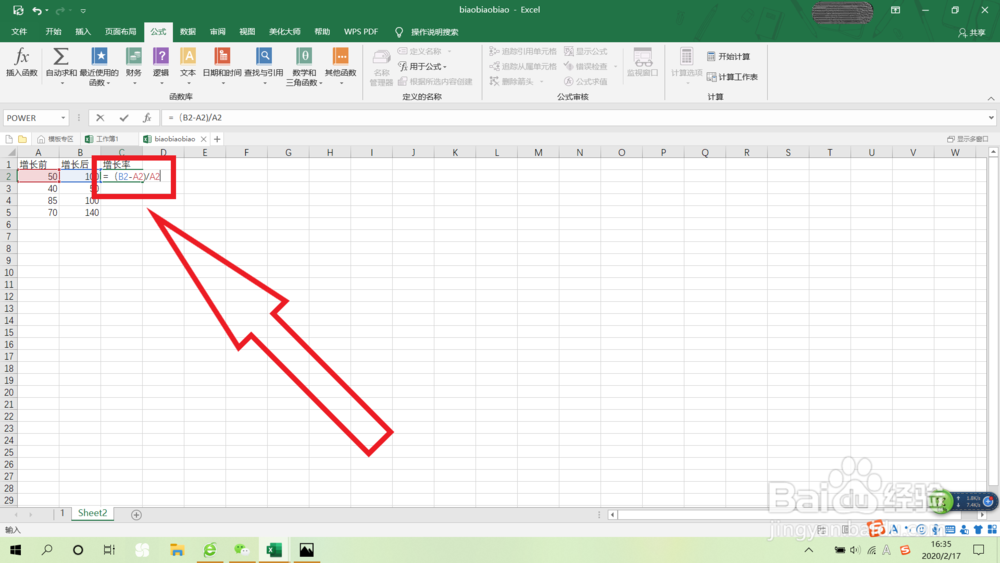Open the 删除箭头 remove arrows dropdown arrow
Viewport: 1000px width, 563px height.
click(x=541, y=82)
